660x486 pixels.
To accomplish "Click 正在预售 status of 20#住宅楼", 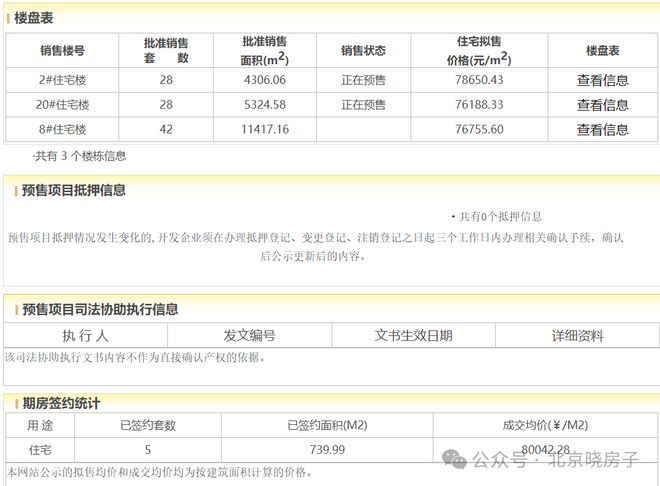I will [363, 105].
